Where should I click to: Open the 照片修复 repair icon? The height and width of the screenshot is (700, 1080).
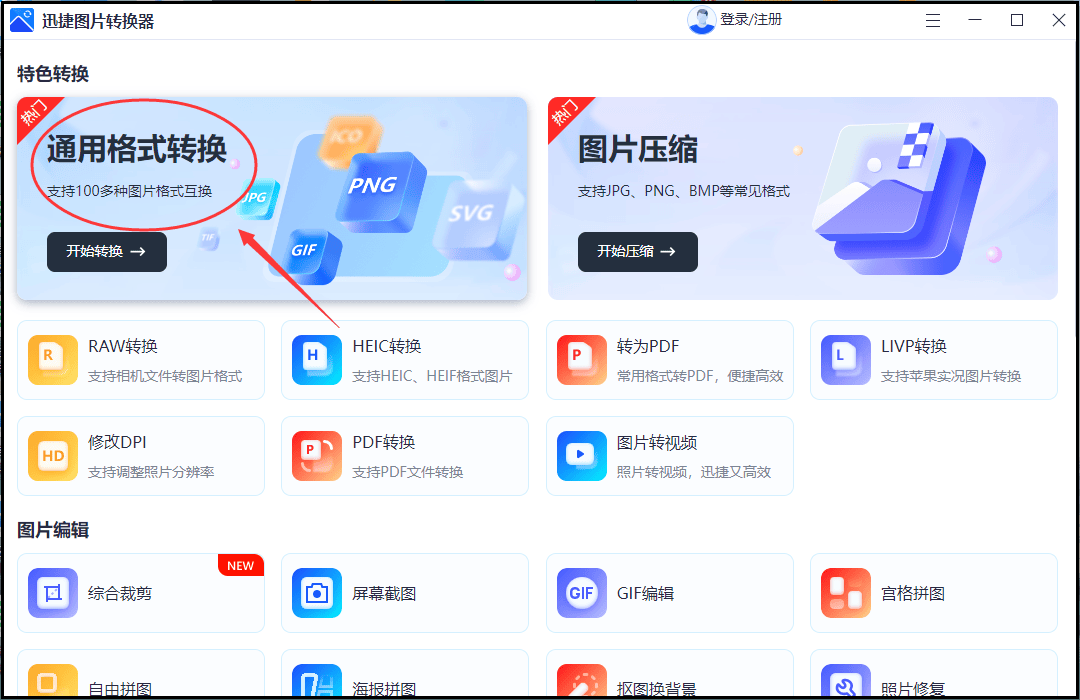tap(845, 683)
